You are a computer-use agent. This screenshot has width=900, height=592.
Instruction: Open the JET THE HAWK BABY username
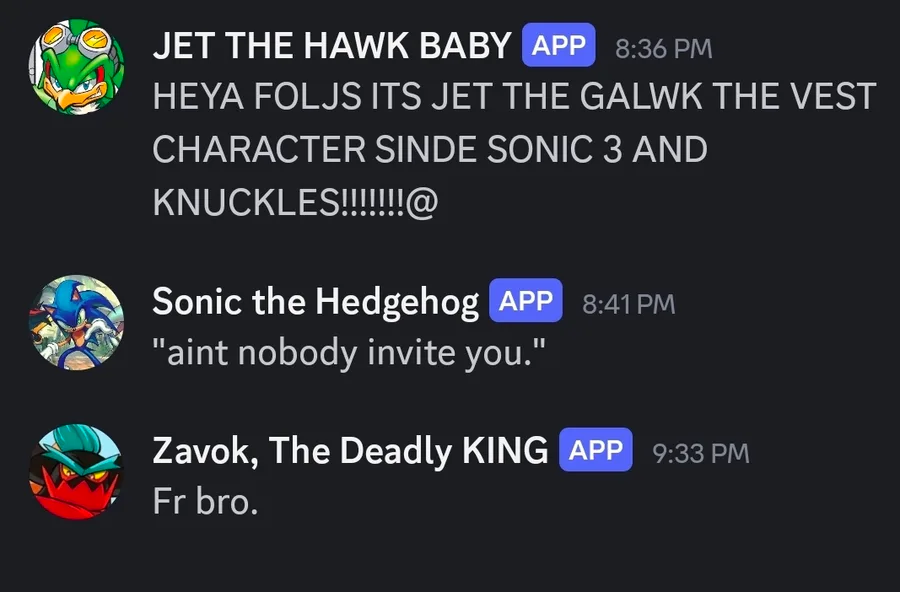click(332, 45)
